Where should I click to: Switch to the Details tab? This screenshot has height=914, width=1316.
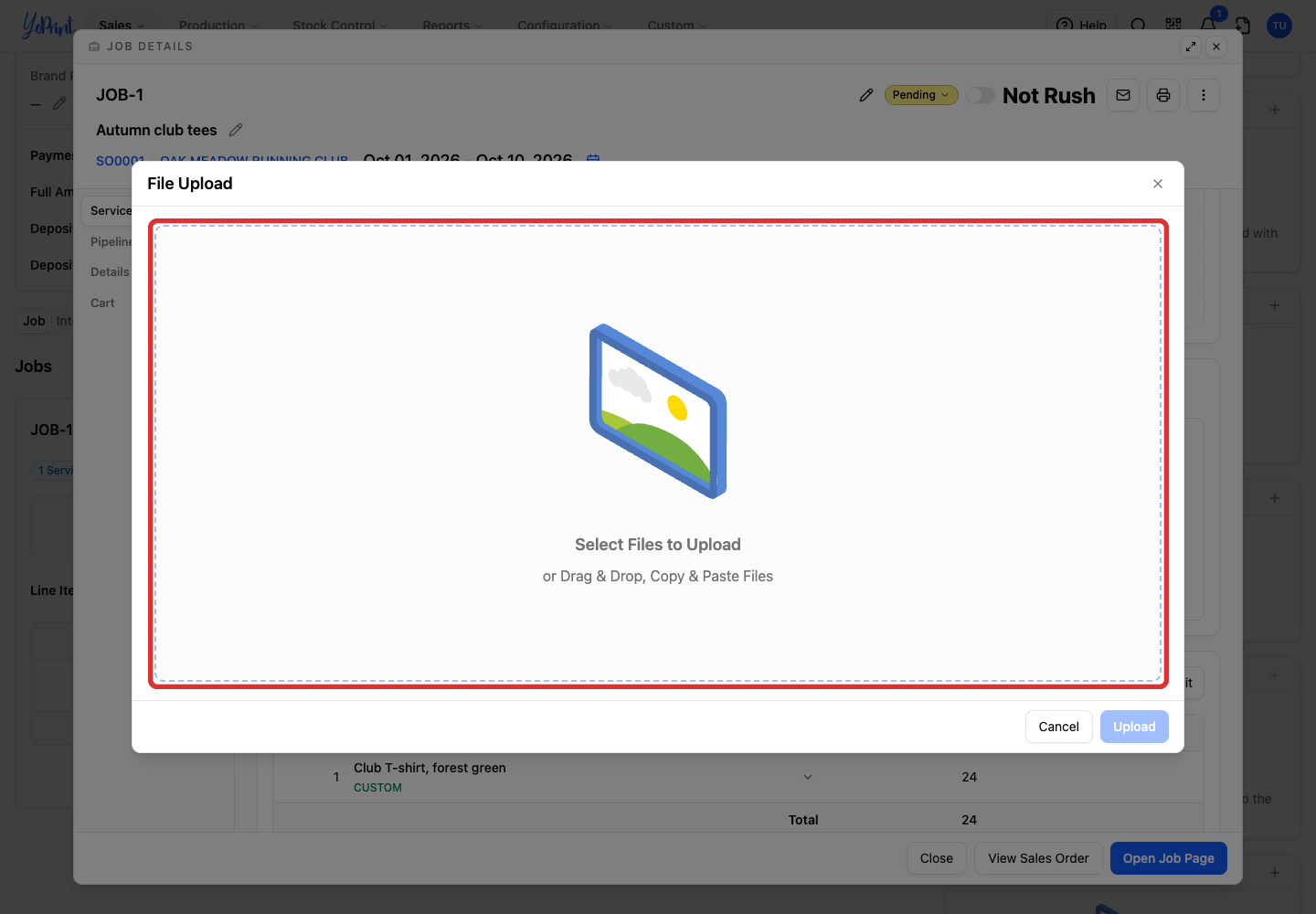110,271
